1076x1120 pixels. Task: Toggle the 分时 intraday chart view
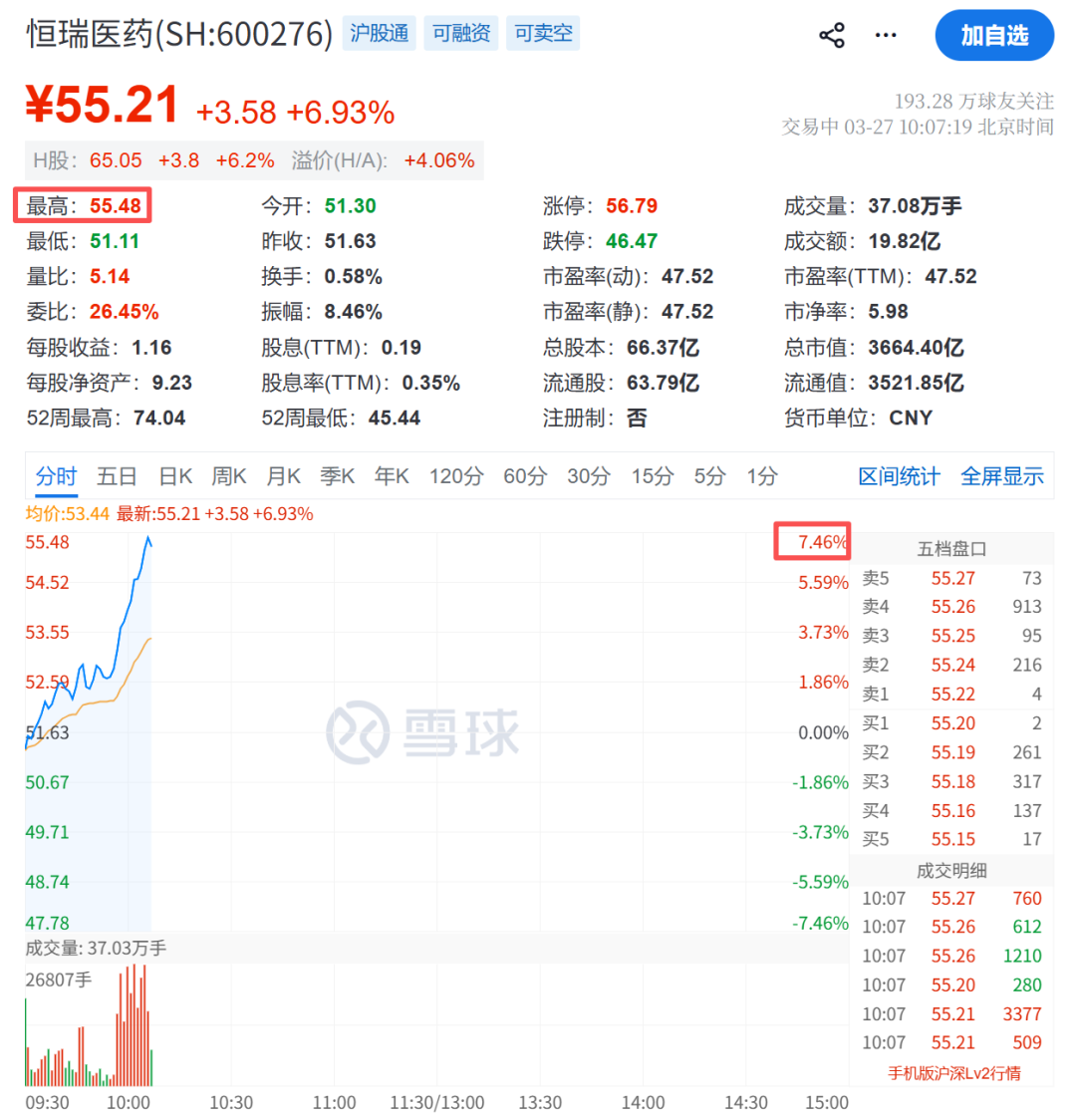[x=57, y=476]
